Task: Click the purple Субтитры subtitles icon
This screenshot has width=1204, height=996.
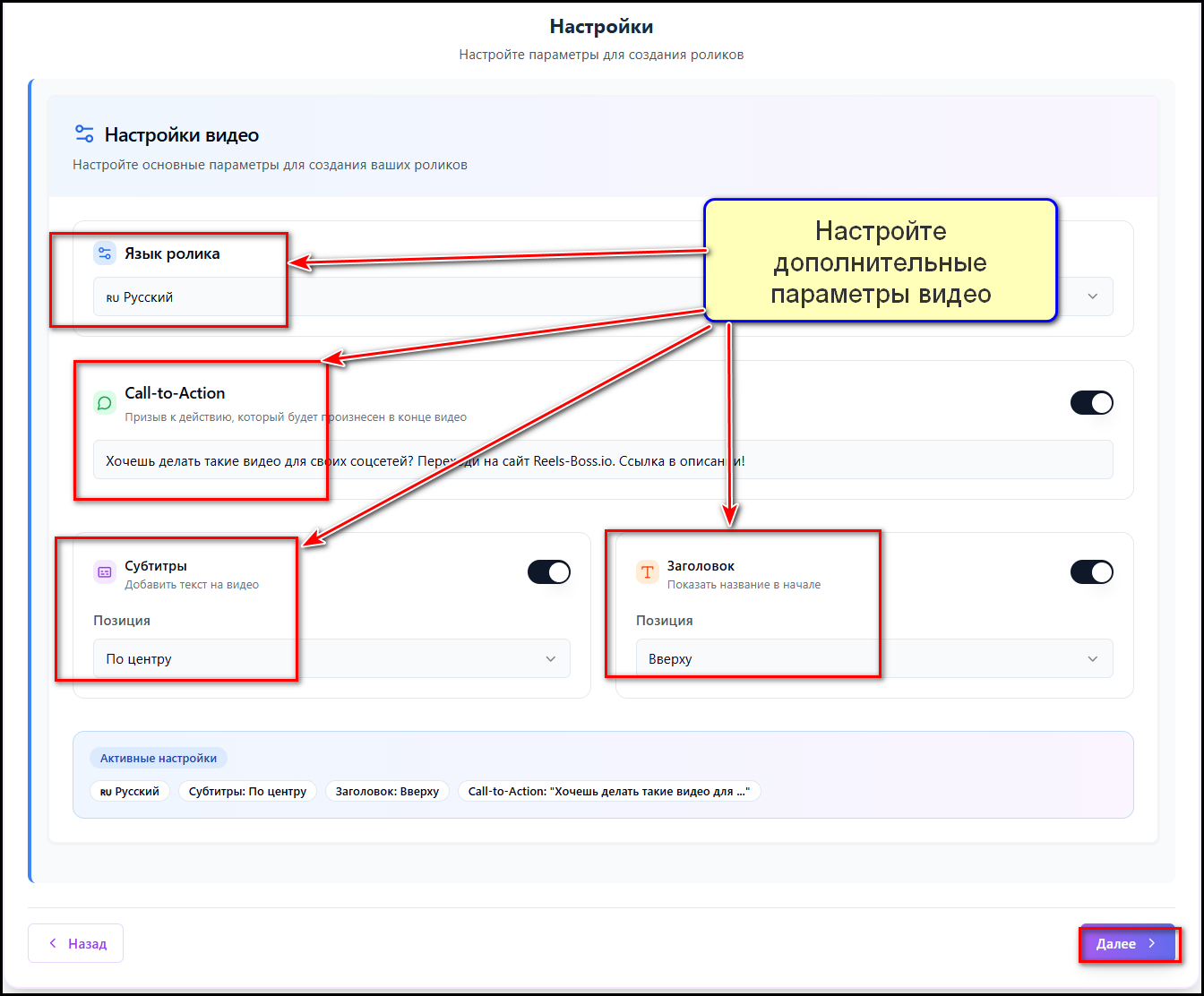Action: pyautogui.click(x=105, y=572)
